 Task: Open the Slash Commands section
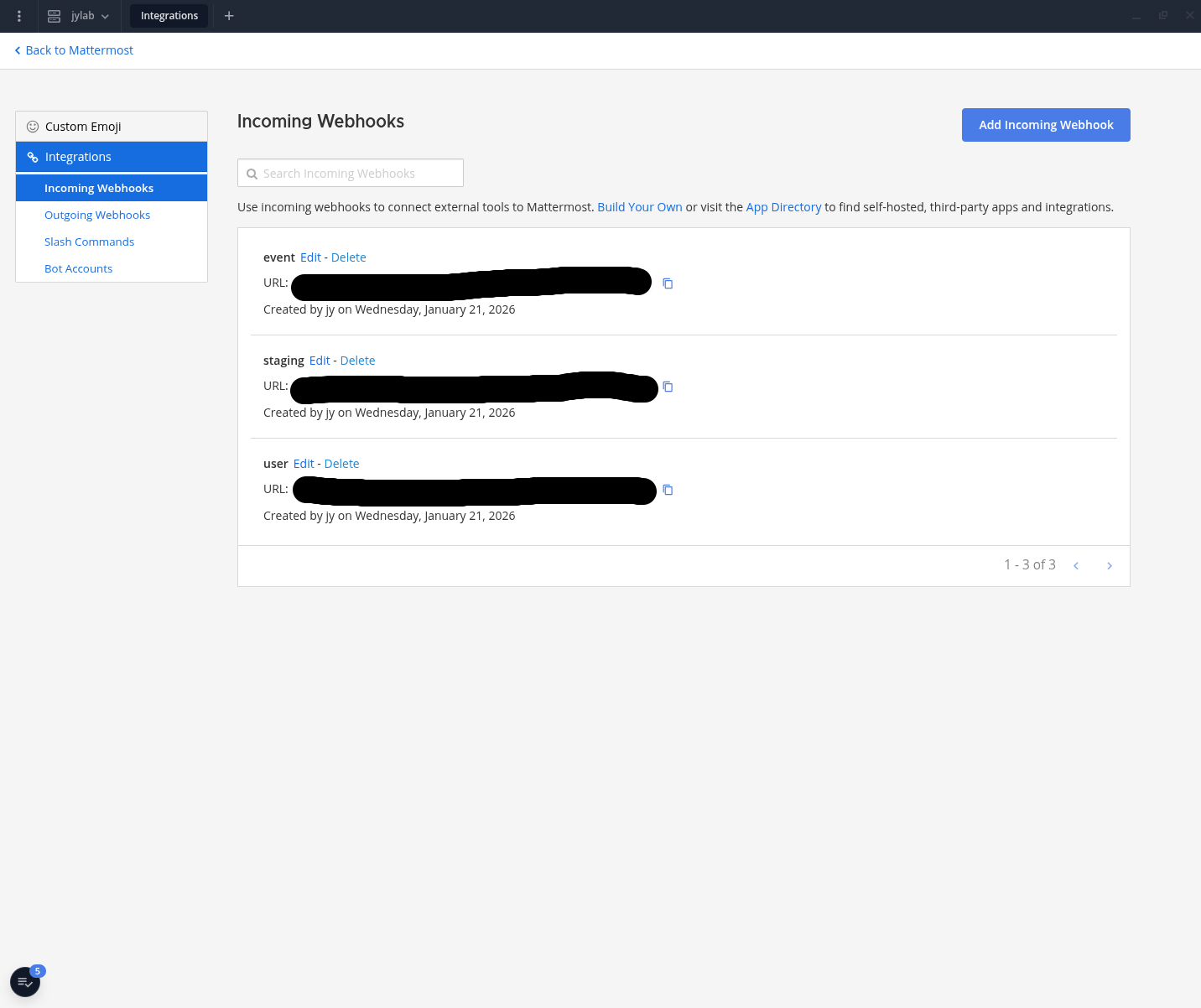pyautogui.click(x=89, y=242)
